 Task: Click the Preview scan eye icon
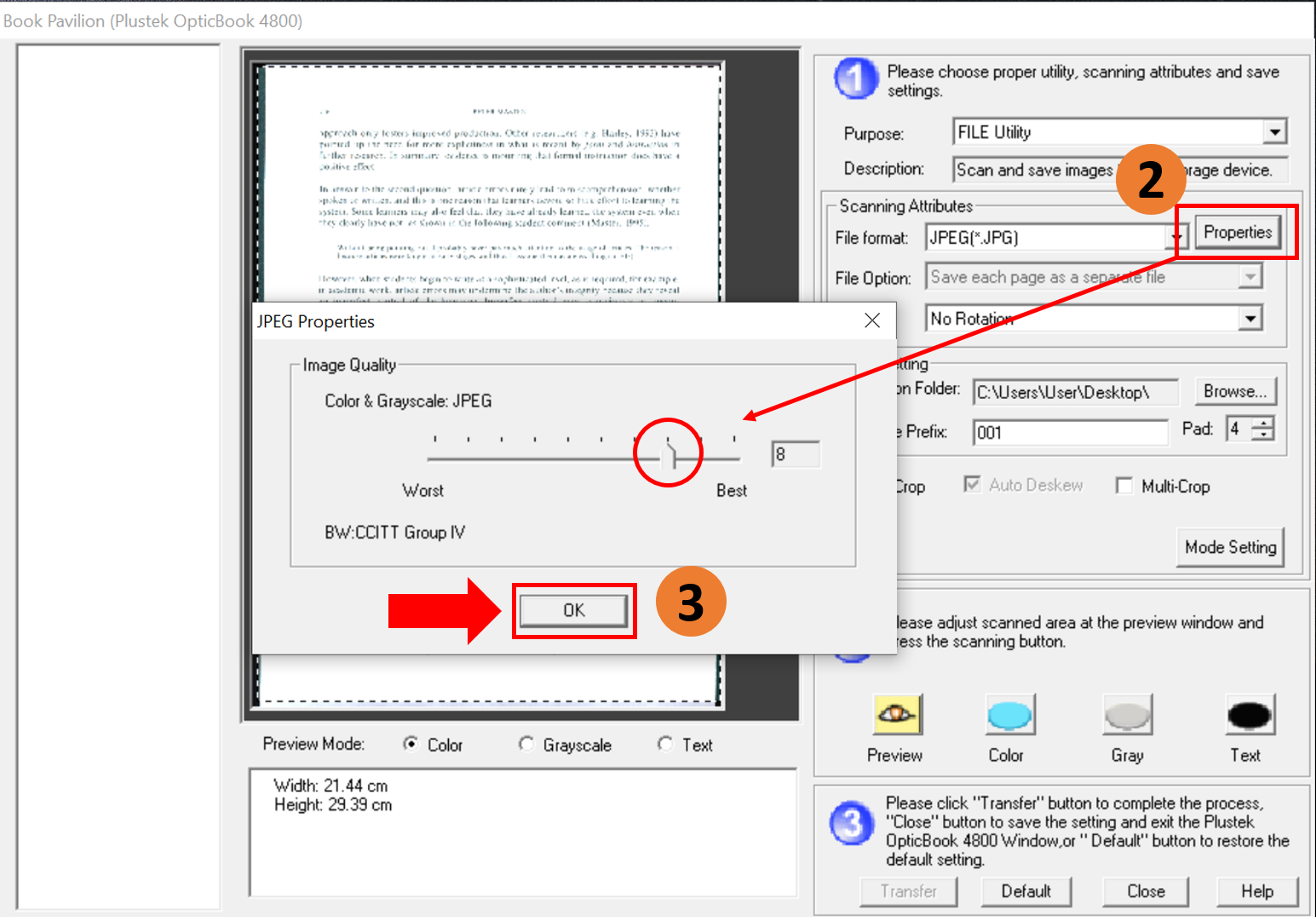895,715
